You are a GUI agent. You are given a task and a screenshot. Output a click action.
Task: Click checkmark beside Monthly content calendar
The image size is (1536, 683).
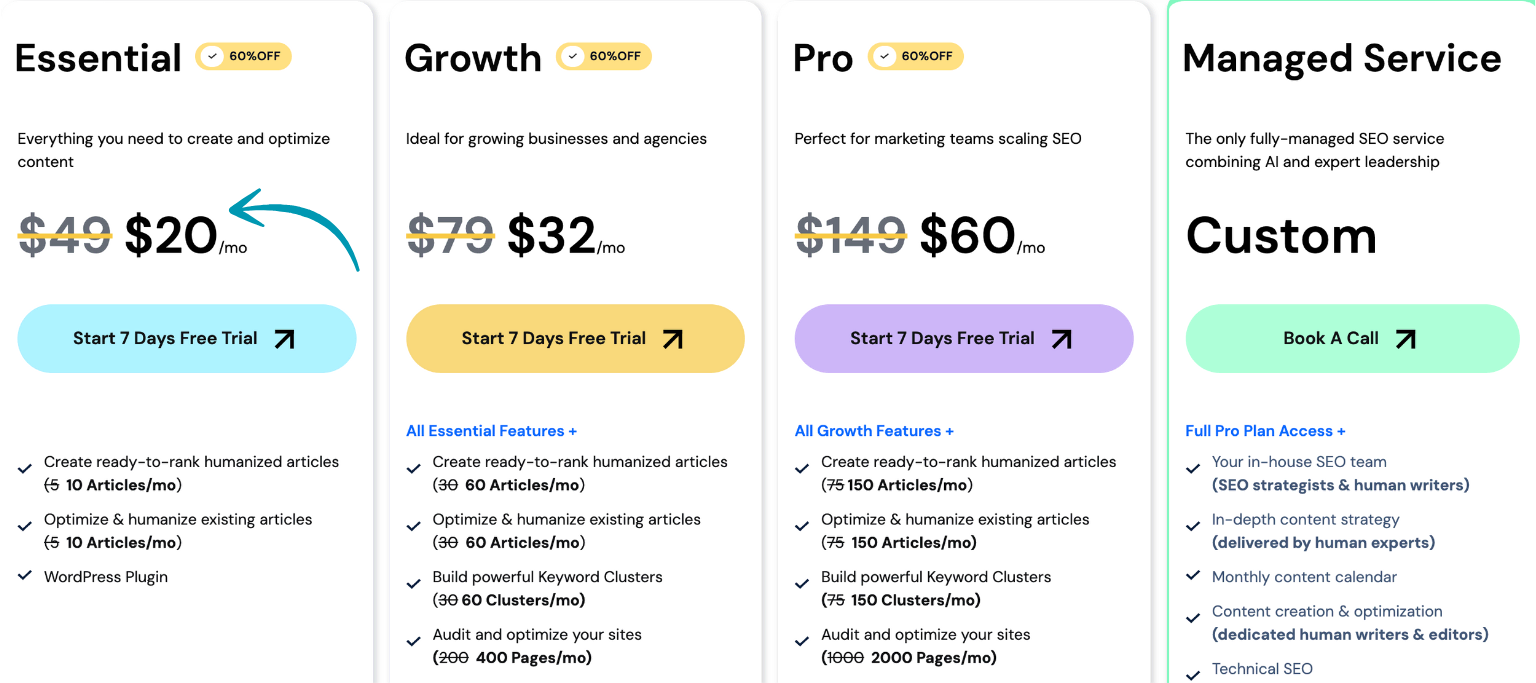[1193, 576]
